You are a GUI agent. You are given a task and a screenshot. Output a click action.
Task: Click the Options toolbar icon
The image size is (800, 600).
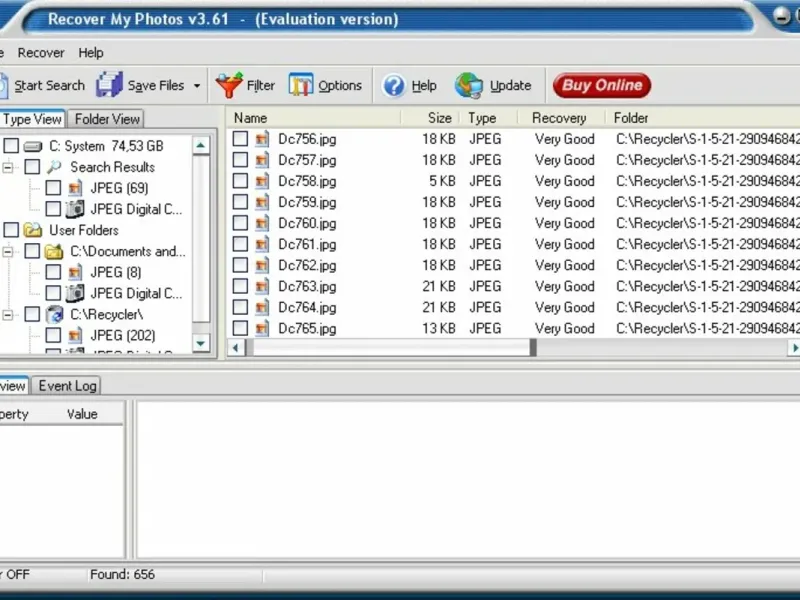pyautogui.click(x=301, y=85)
